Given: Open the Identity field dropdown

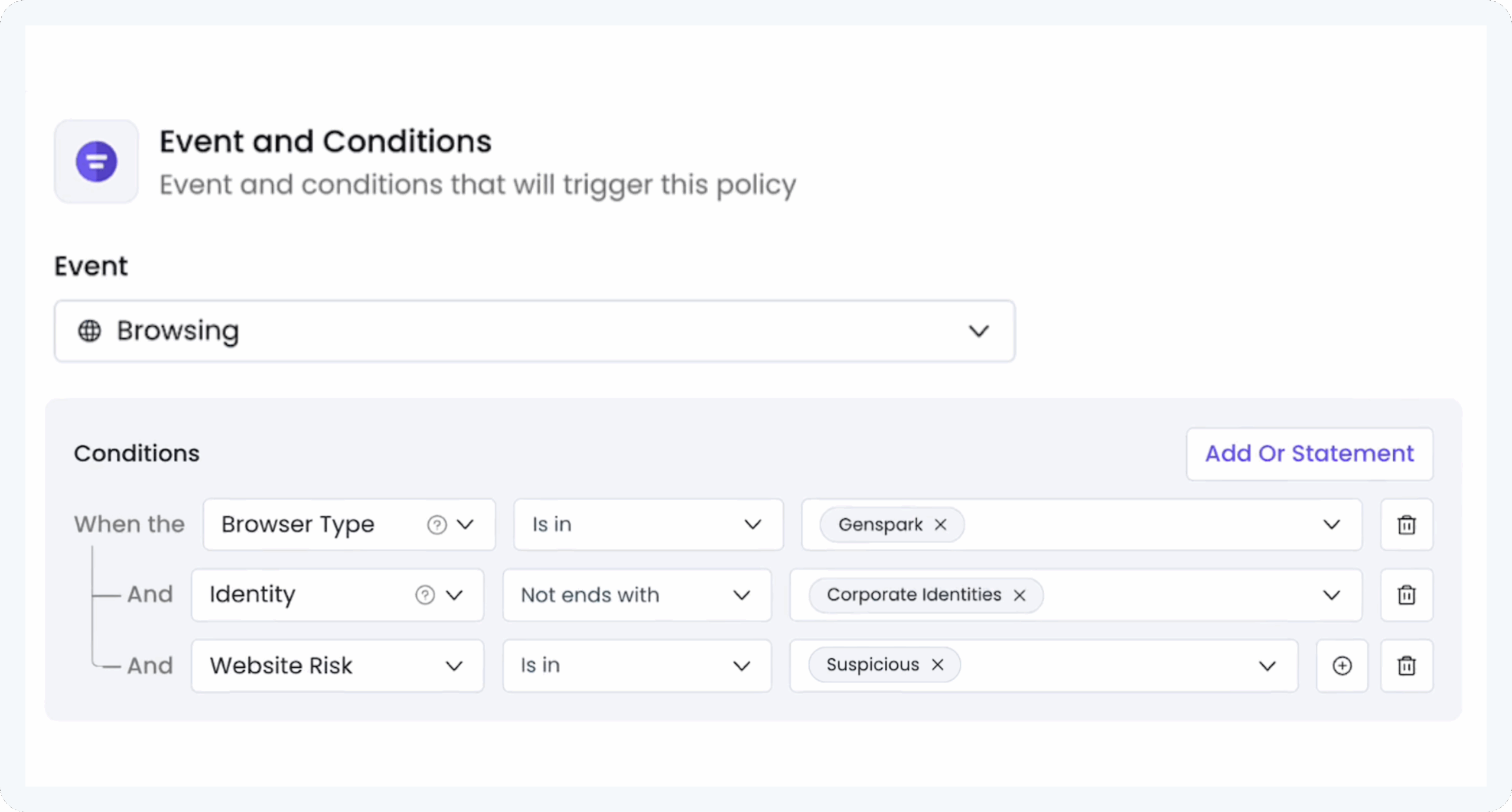Looking at the screenshot, I should coord(454,595).
